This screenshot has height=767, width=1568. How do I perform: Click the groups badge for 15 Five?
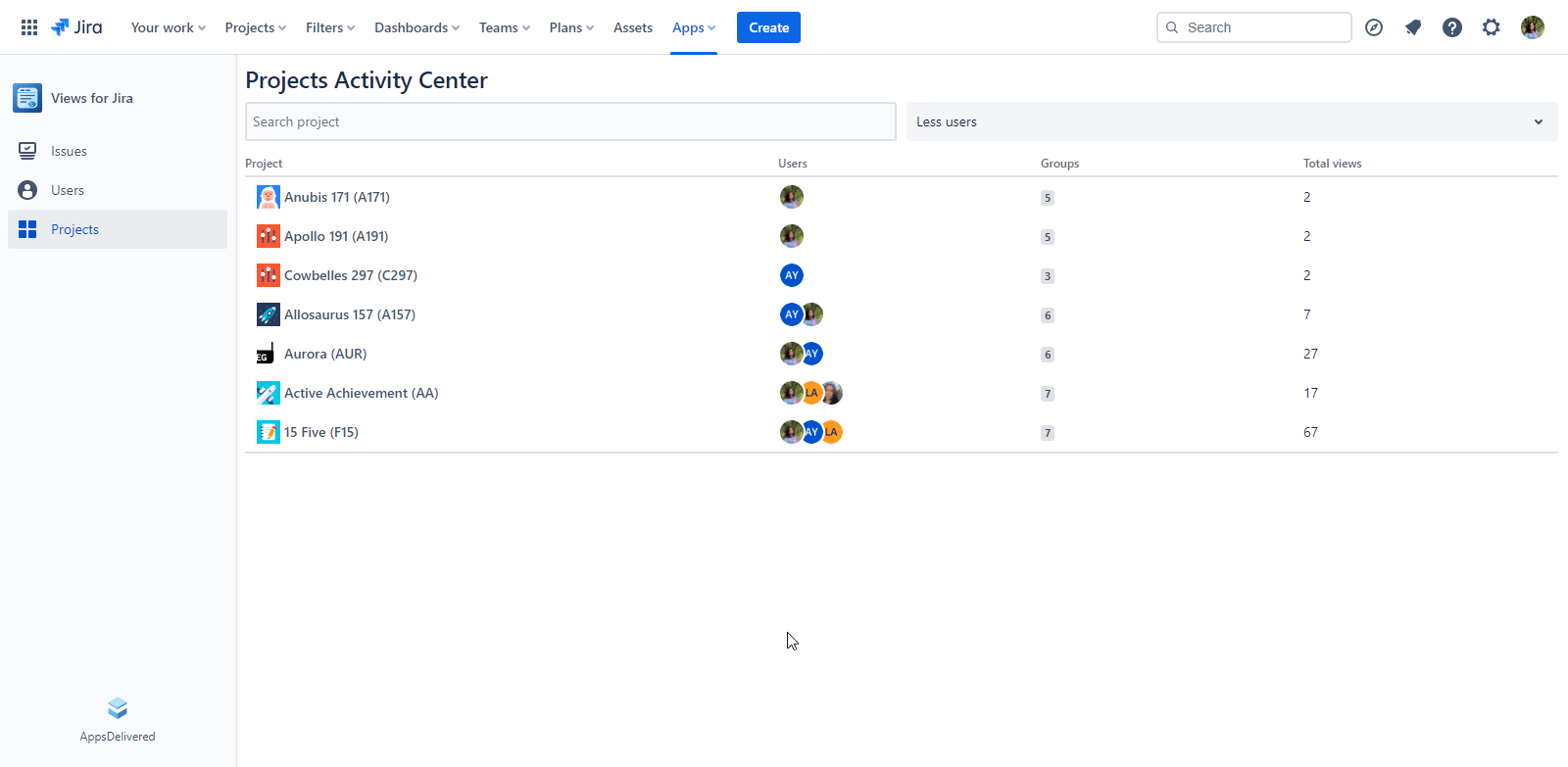click(x=1048, y=433)
